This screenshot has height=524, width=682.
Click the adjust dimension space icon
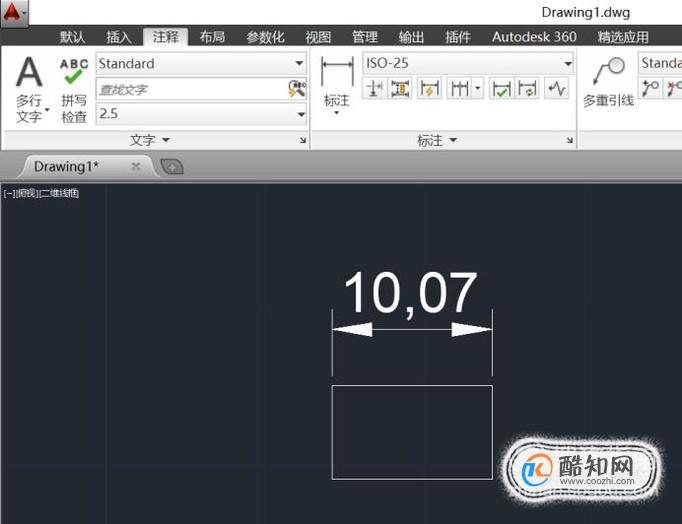point(401,89)
